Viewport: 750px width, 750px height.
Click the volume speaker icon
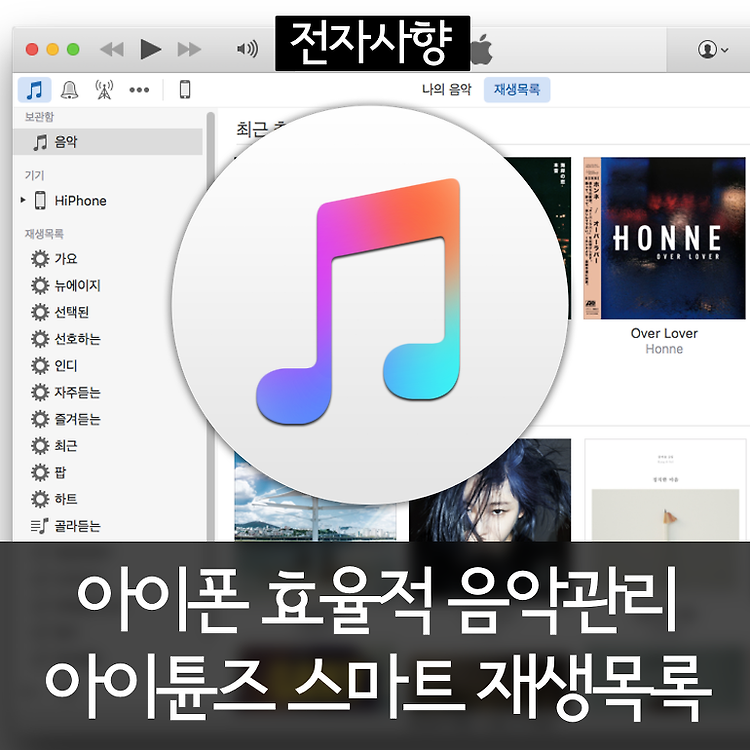(x=247, y=49)
